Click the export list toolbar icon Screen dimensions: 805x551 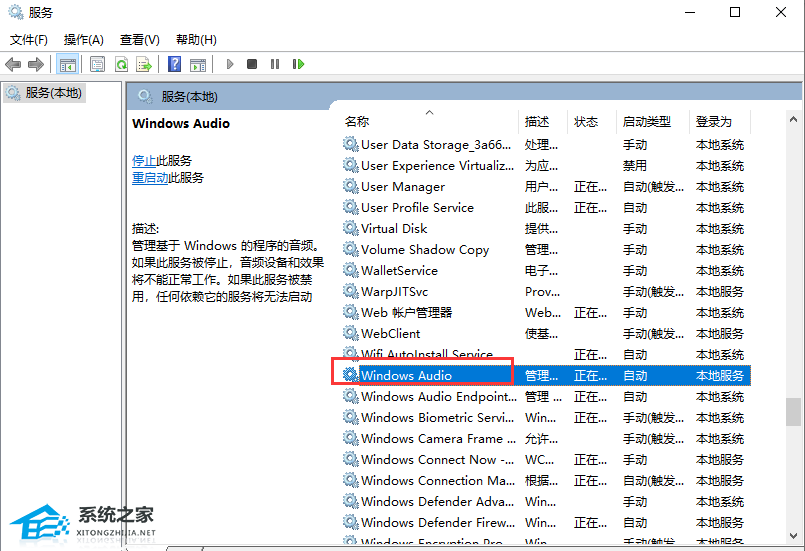point(144,64)
